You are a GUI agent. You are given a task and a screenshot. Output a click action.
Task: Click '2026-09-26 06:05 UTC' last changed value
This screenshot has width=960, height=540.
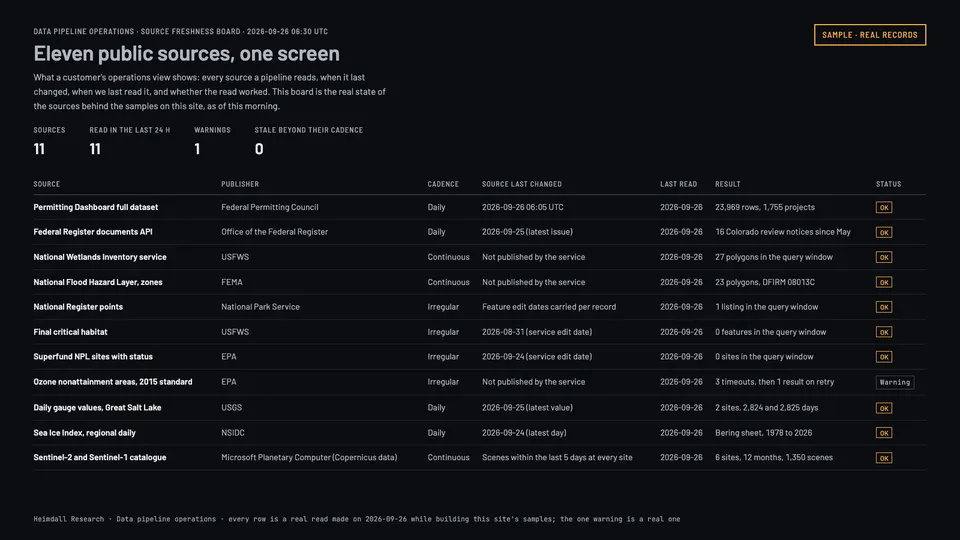tap(522, 207)
